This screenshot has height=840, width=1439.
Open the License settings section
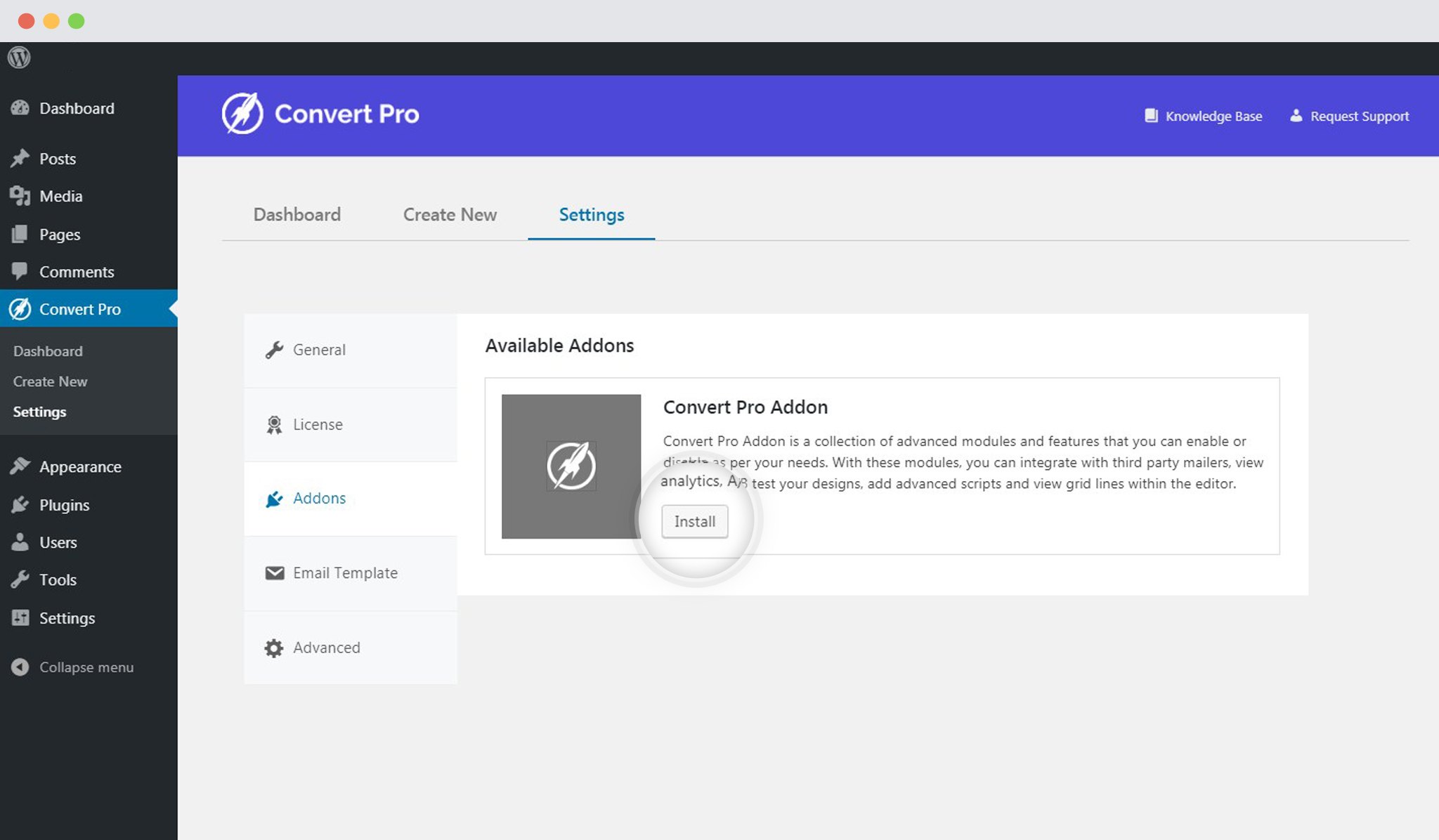351,424
